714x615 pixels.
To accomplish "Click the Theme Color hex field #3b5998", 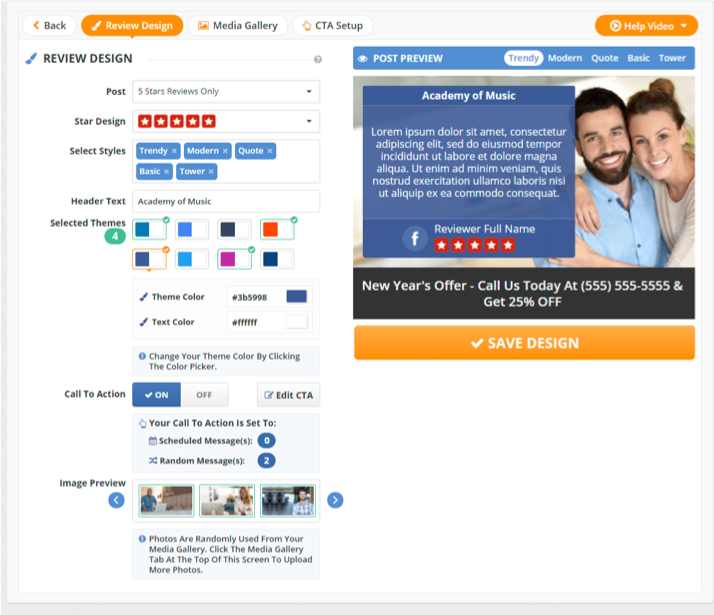I will click(x=255, y=297).
